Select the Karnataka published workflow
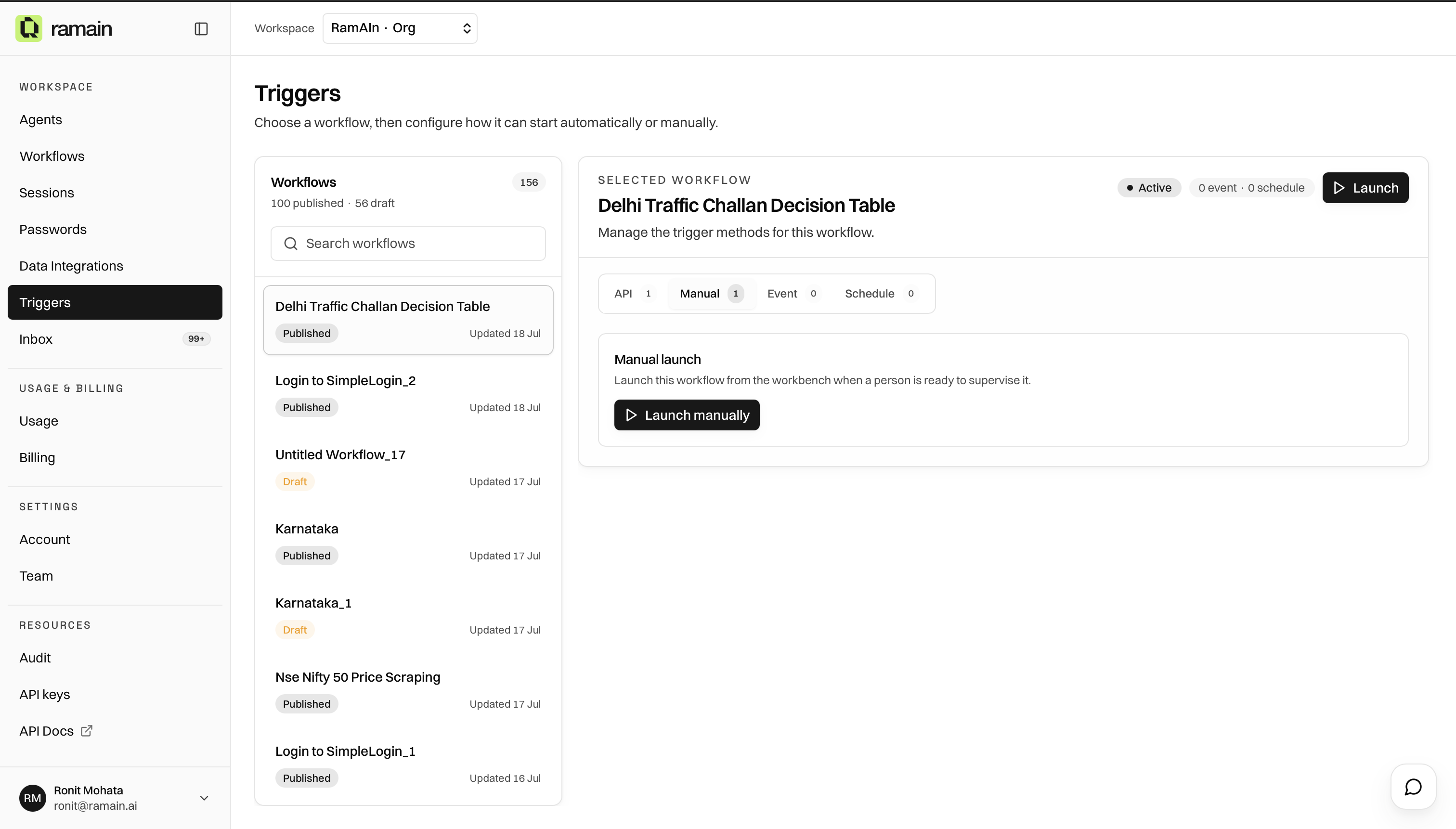Image resolution: width=1456 pixels, height=829 pixels. click(408, 542)
